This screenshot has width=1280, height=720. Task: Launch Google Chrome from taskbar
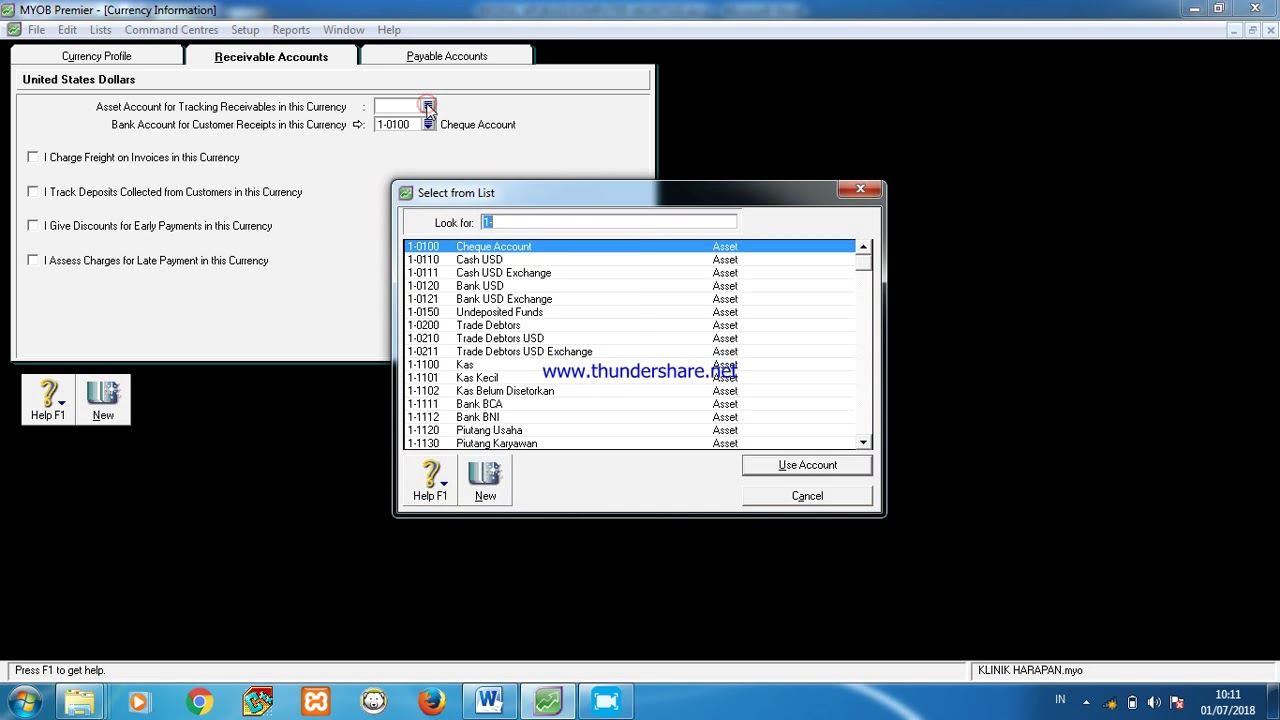pyautogui.click(x=199, y=702)
